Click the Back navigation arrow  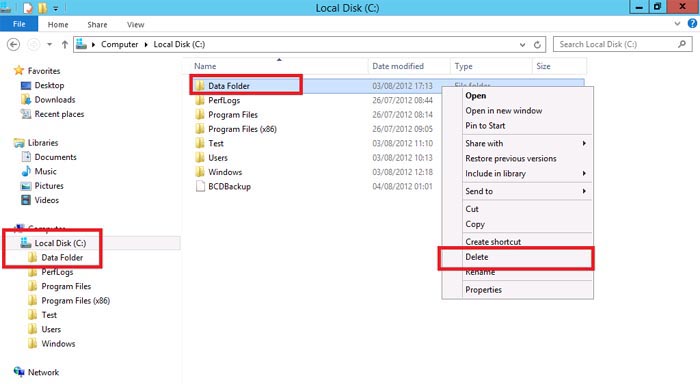[14, 44]
